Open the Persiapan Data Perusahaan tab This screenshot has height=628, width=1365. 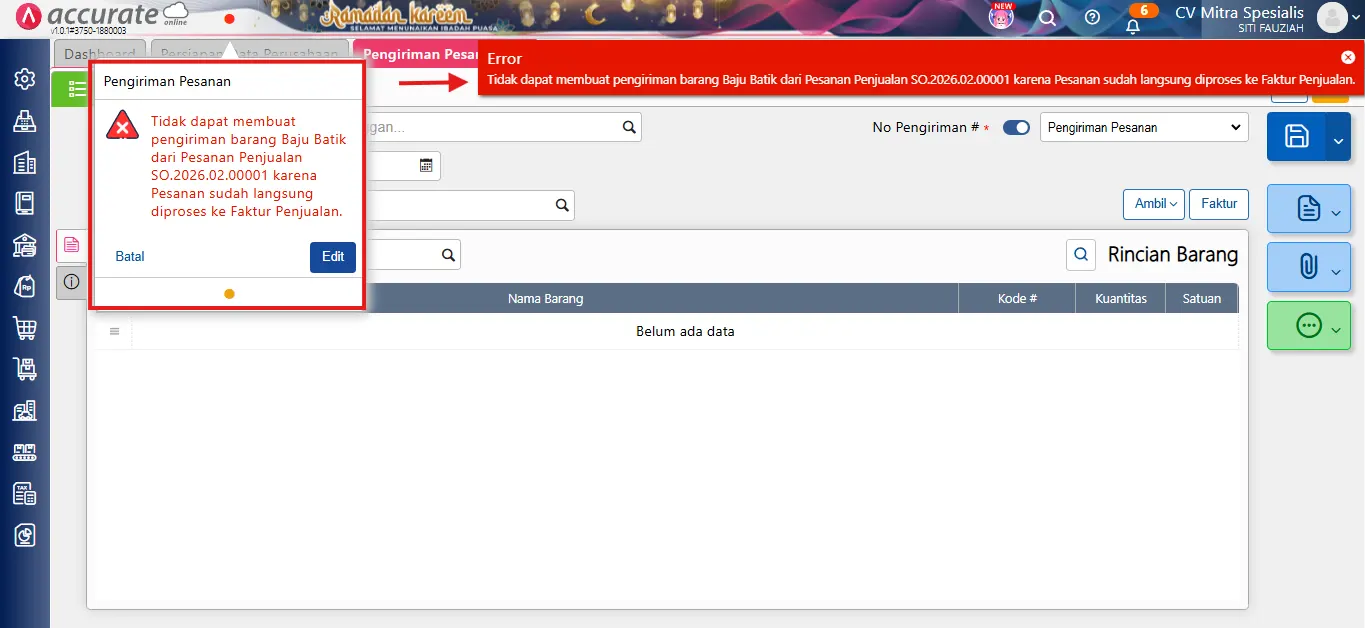pyautogui.click(x=250, y=54)
